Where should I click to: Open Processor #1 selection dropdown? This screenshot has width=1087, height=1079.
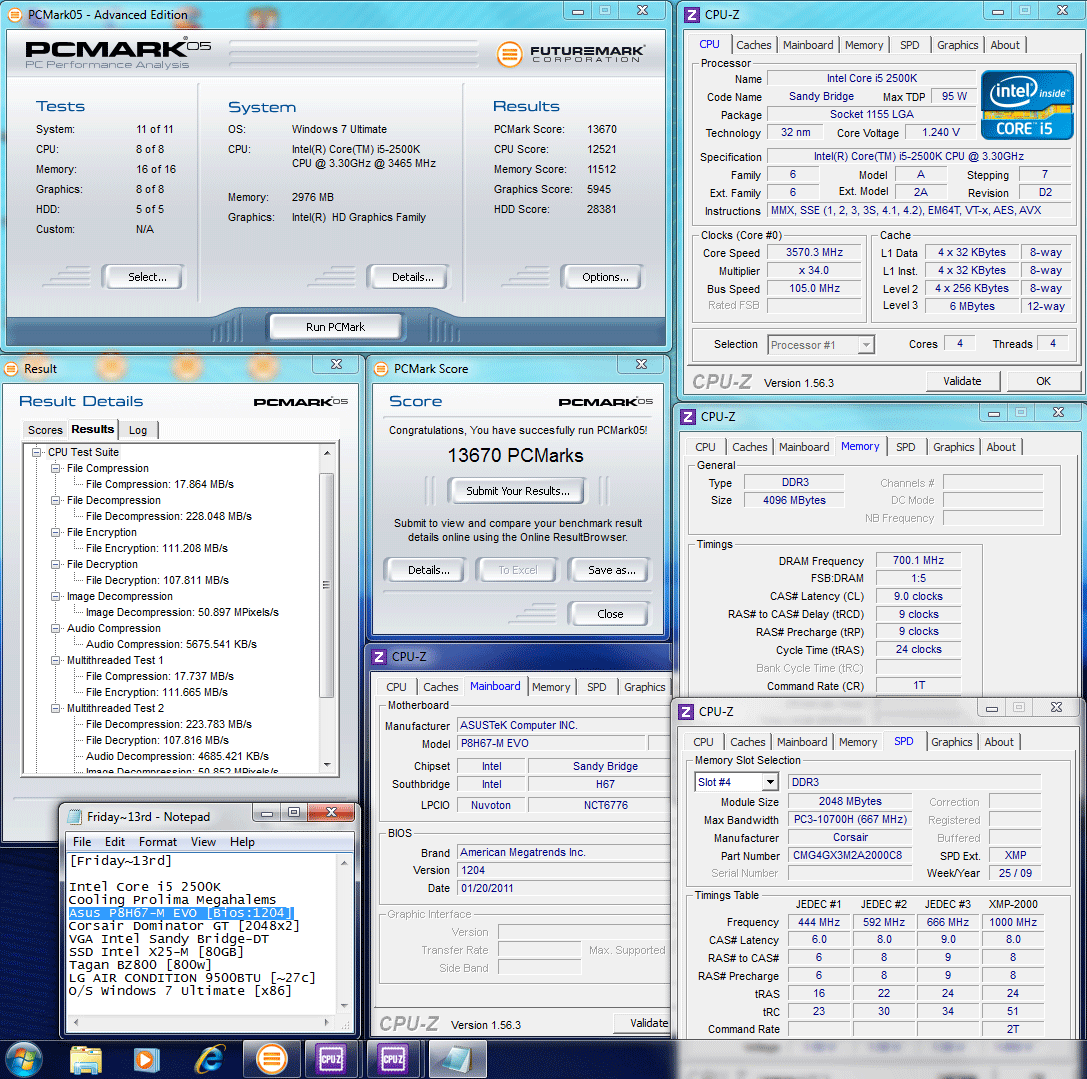(866, 345)
